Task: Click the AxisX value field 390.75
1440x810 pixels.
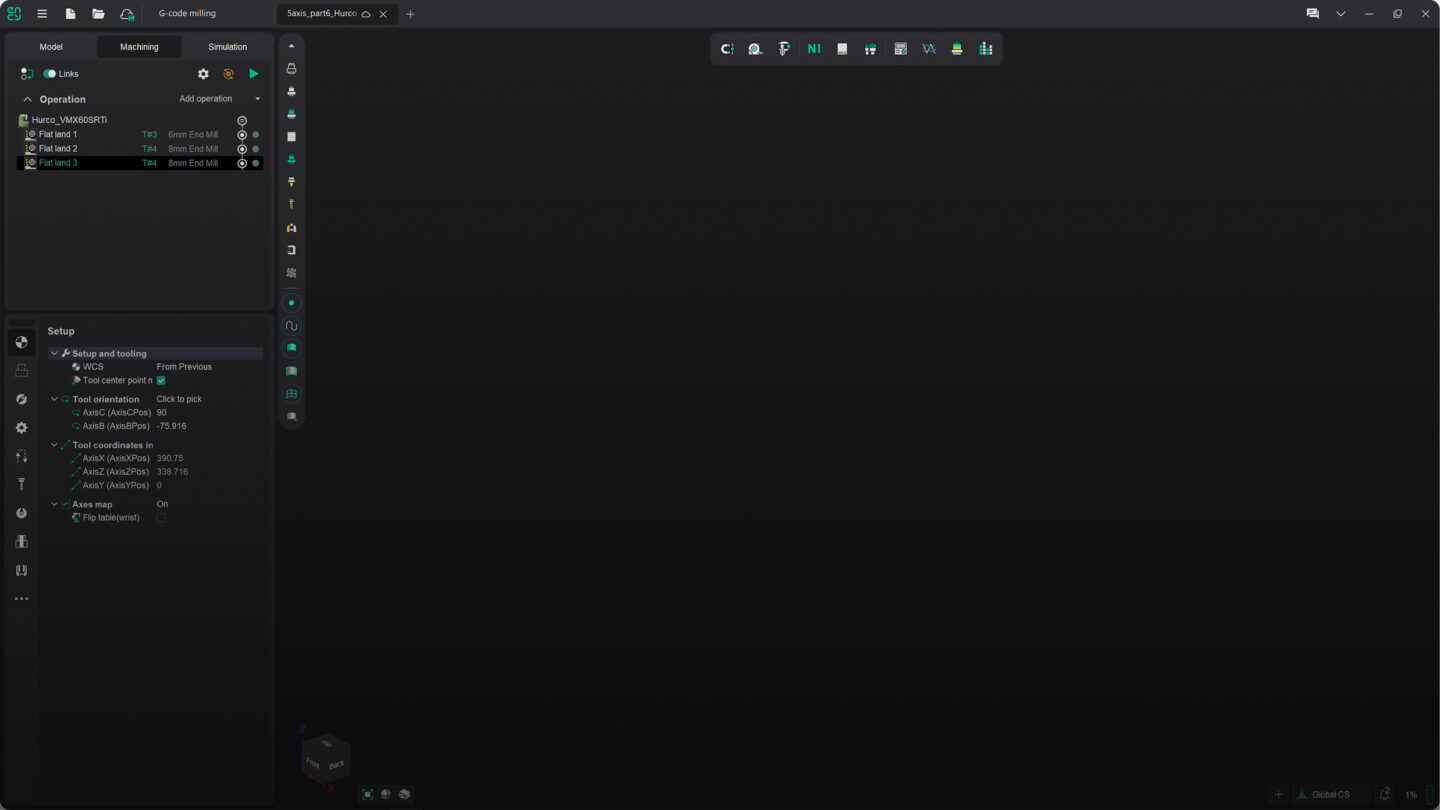Action: tap(170, 458)
